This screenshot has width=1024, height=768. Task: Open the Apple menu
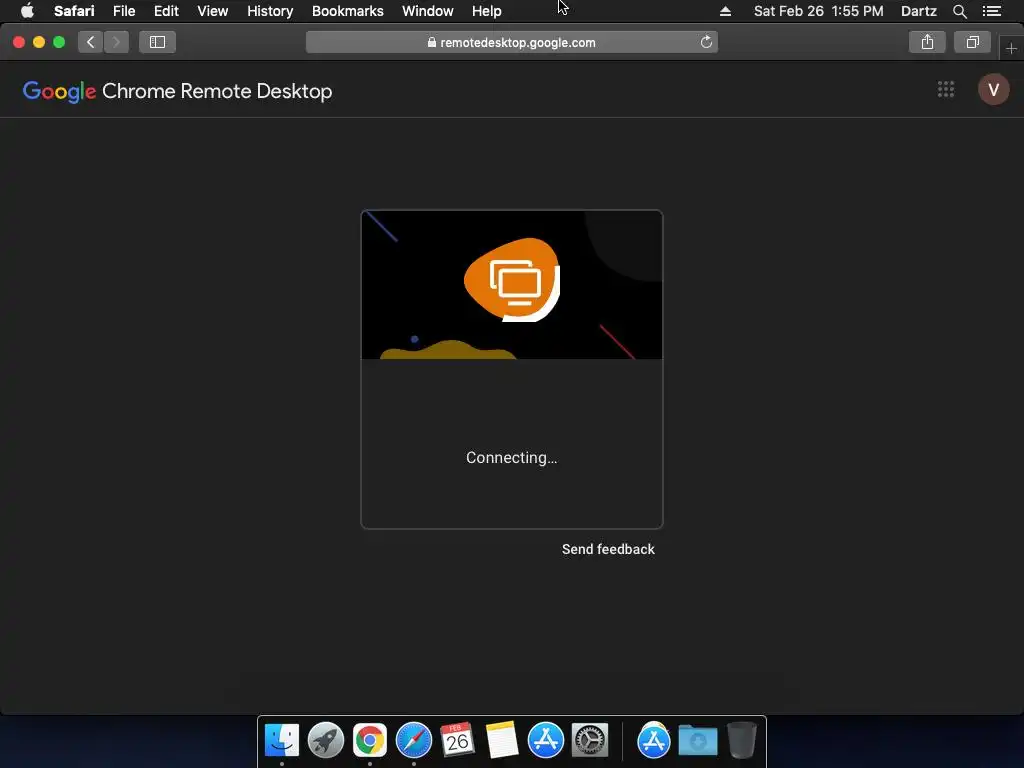click(27, 11)
